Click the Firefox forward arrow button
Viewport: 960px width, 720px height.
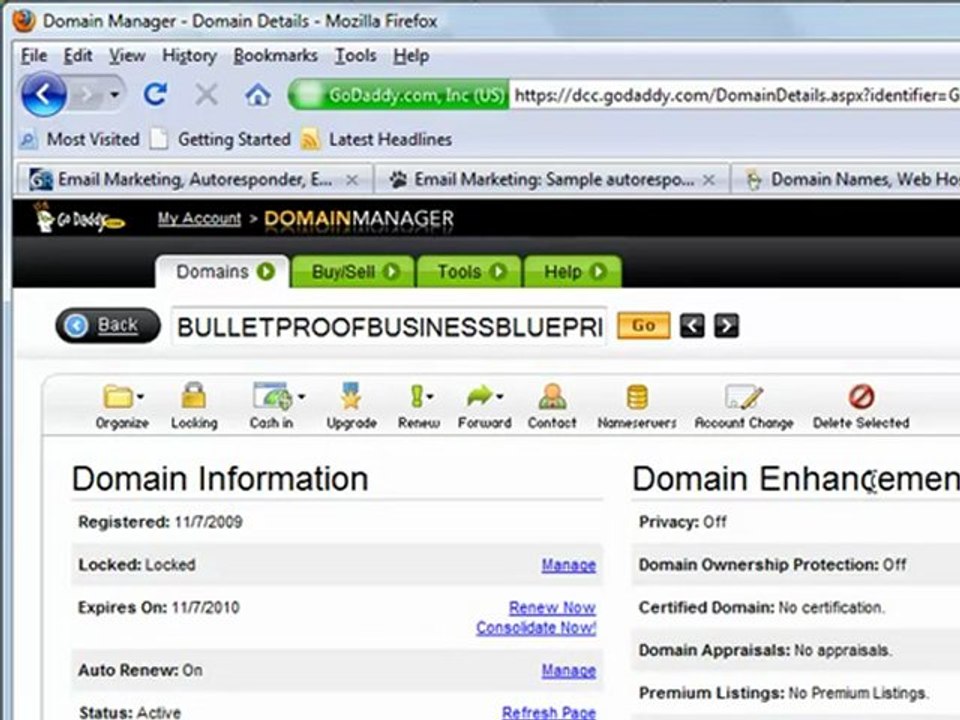[x=86, y=95]
